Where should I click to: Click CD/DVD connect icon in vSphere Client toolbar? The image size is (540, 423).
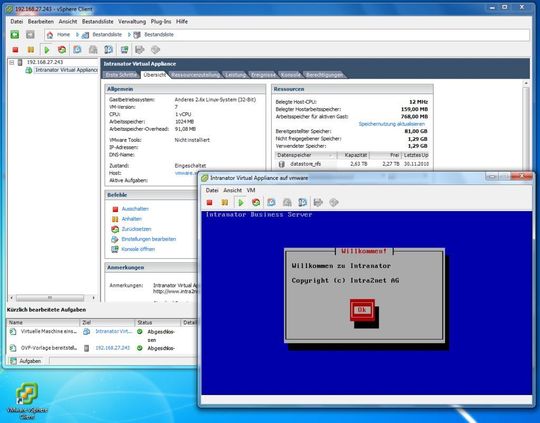tap(155, 50)
